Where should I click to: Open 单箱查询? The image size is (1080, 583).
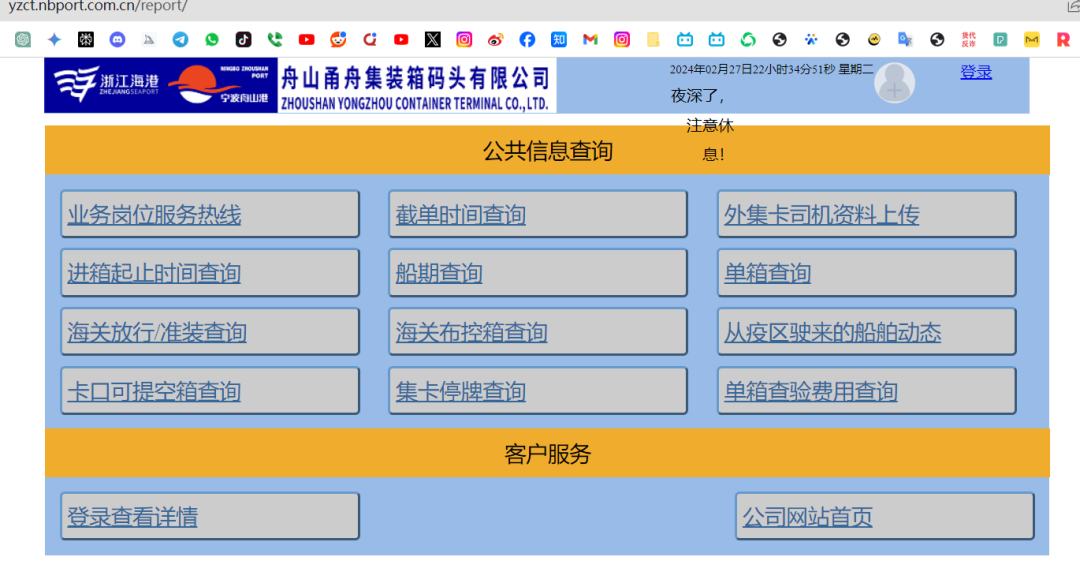(766, 272)
